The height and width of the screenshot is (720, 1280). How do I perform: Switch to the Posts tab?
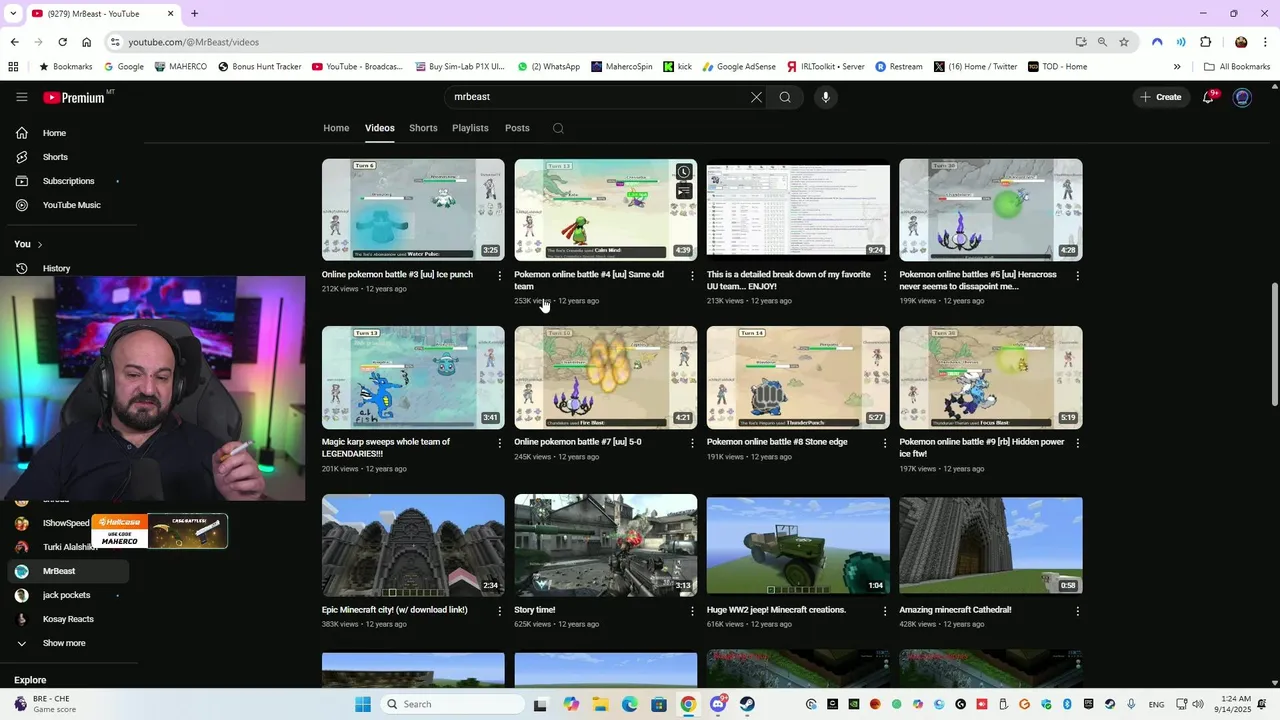point(517,128)
